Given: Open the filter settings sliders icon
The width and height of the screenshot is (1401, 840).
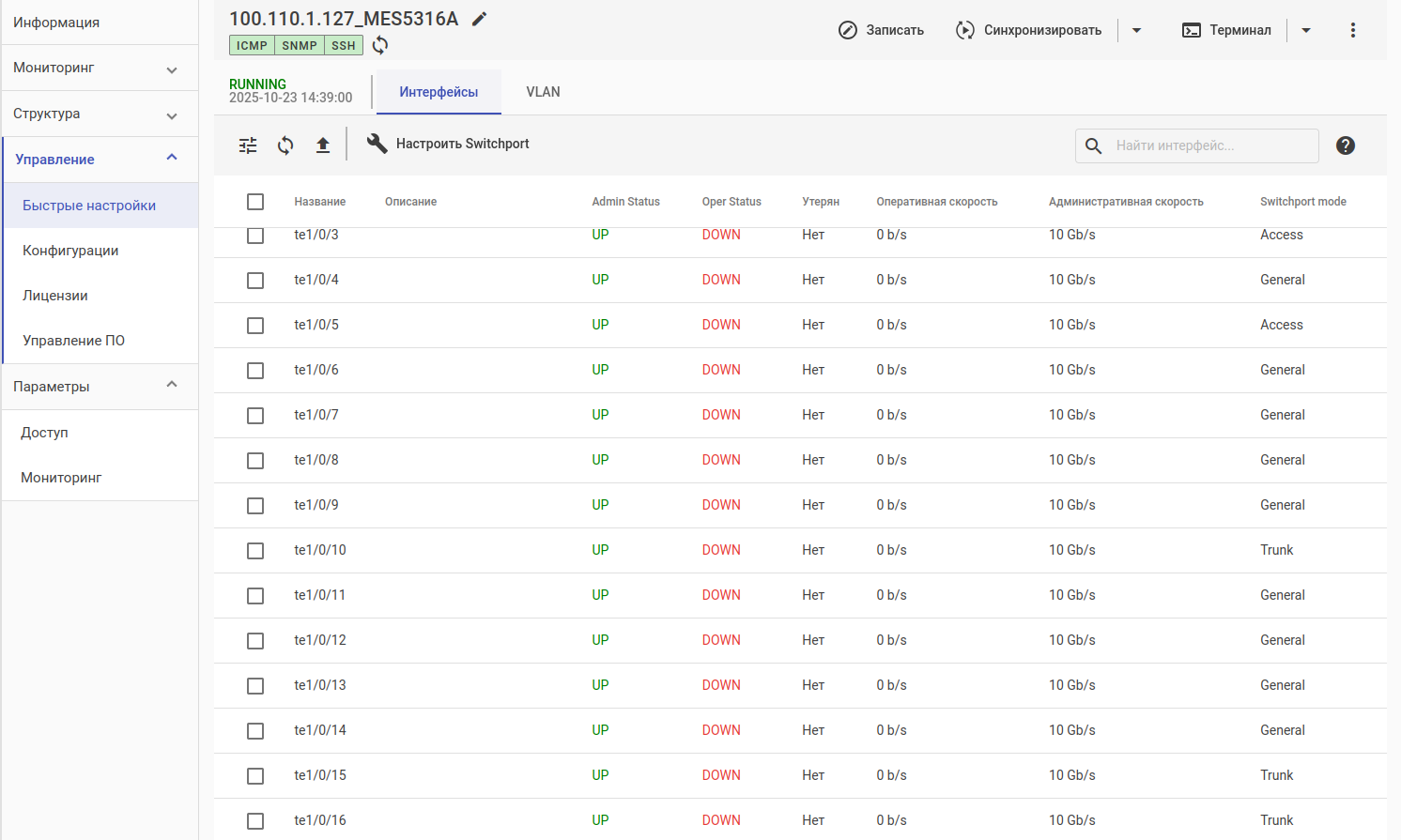Looking at the screenshot, I should (248, 145).
